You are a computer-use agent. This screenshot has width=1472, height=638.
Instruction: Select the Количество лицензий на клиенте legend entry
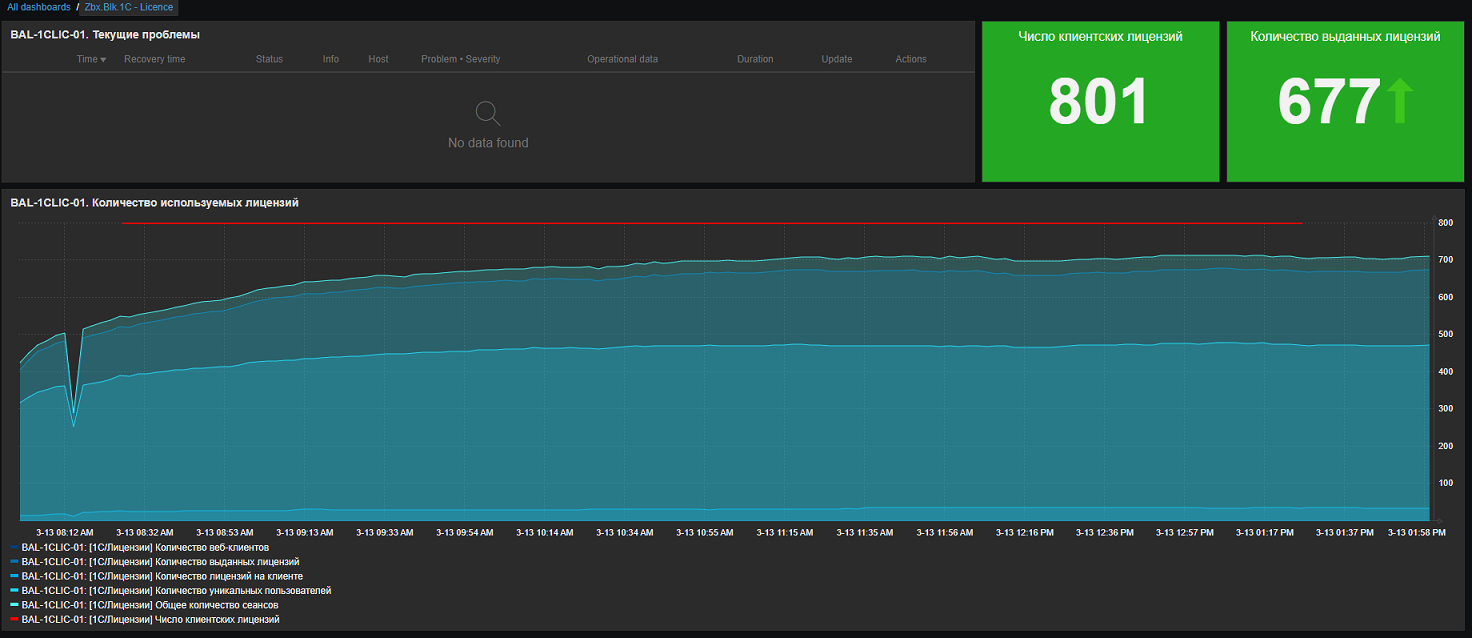(162, 576)
